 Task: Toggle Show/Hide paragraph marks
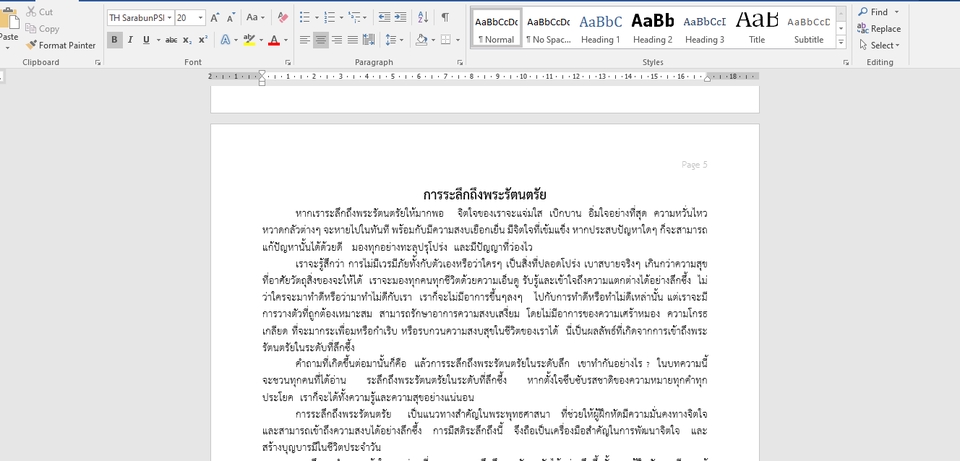tap(445, 17)
